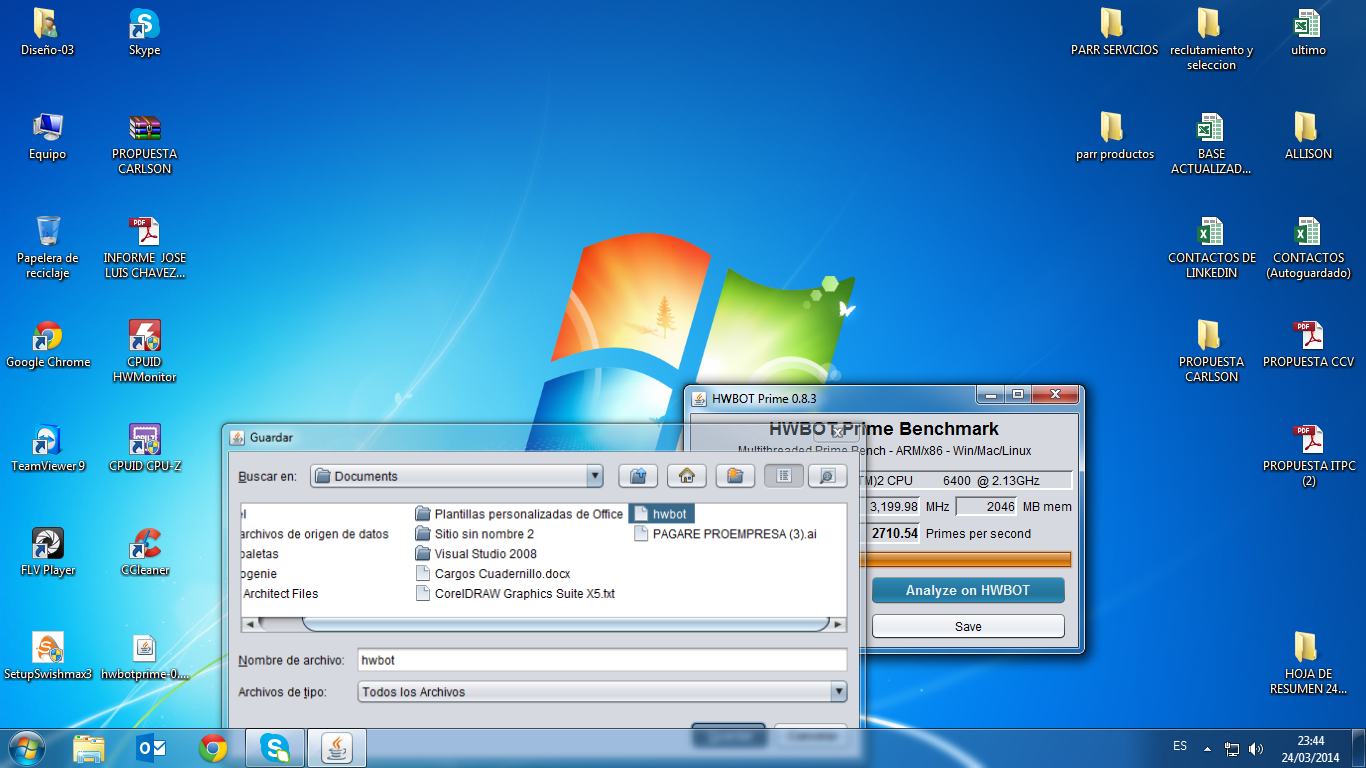
Task: Open 'HOJA DE RESUMEN 24...' desktop folder
Action: [1308, 663]
